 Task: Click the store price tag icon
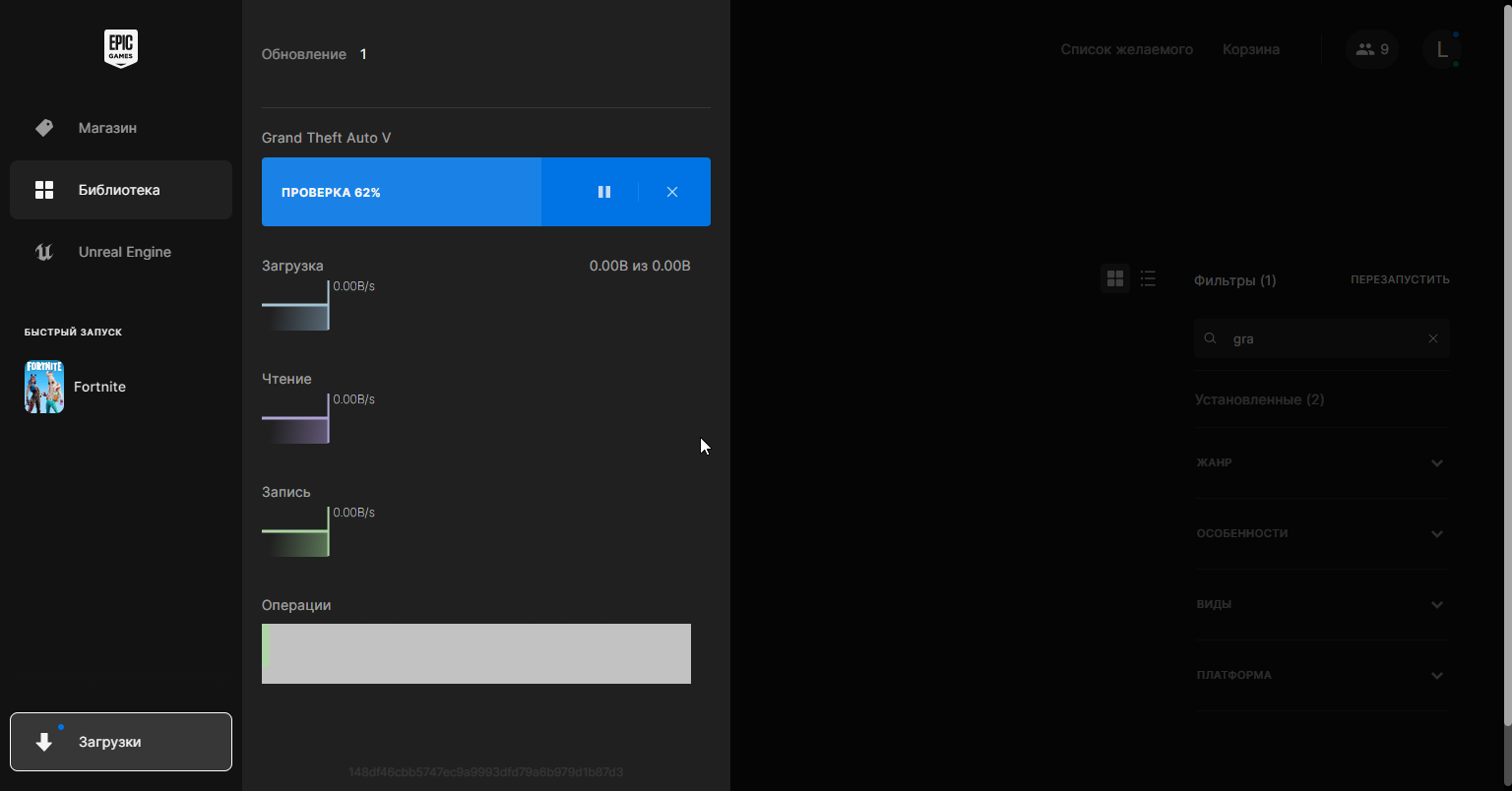click(44, 128)
